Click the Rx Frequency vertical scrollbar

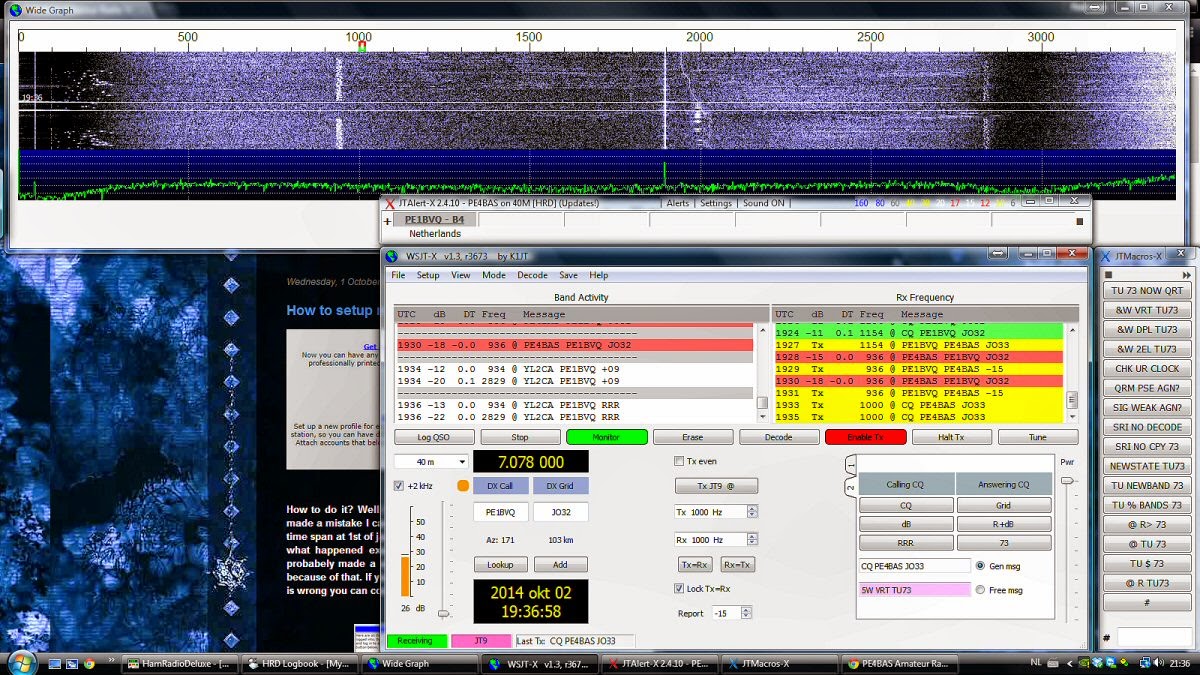[x=1072, y=372]
